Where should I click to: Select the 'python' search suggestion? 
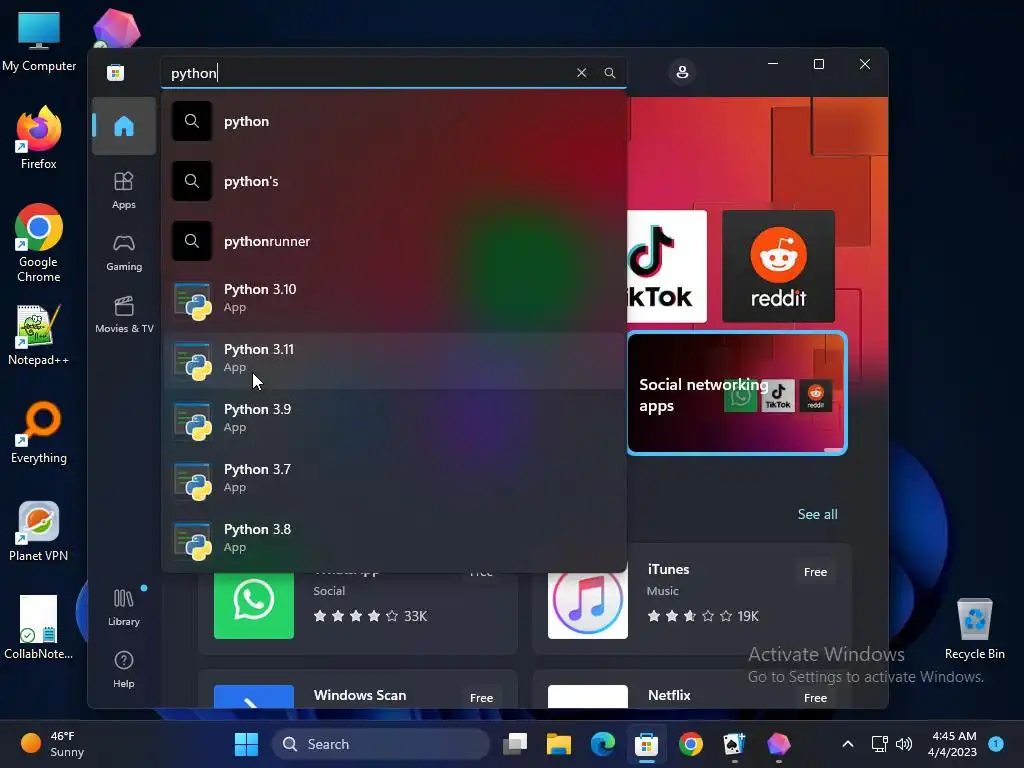coord(394,121)
